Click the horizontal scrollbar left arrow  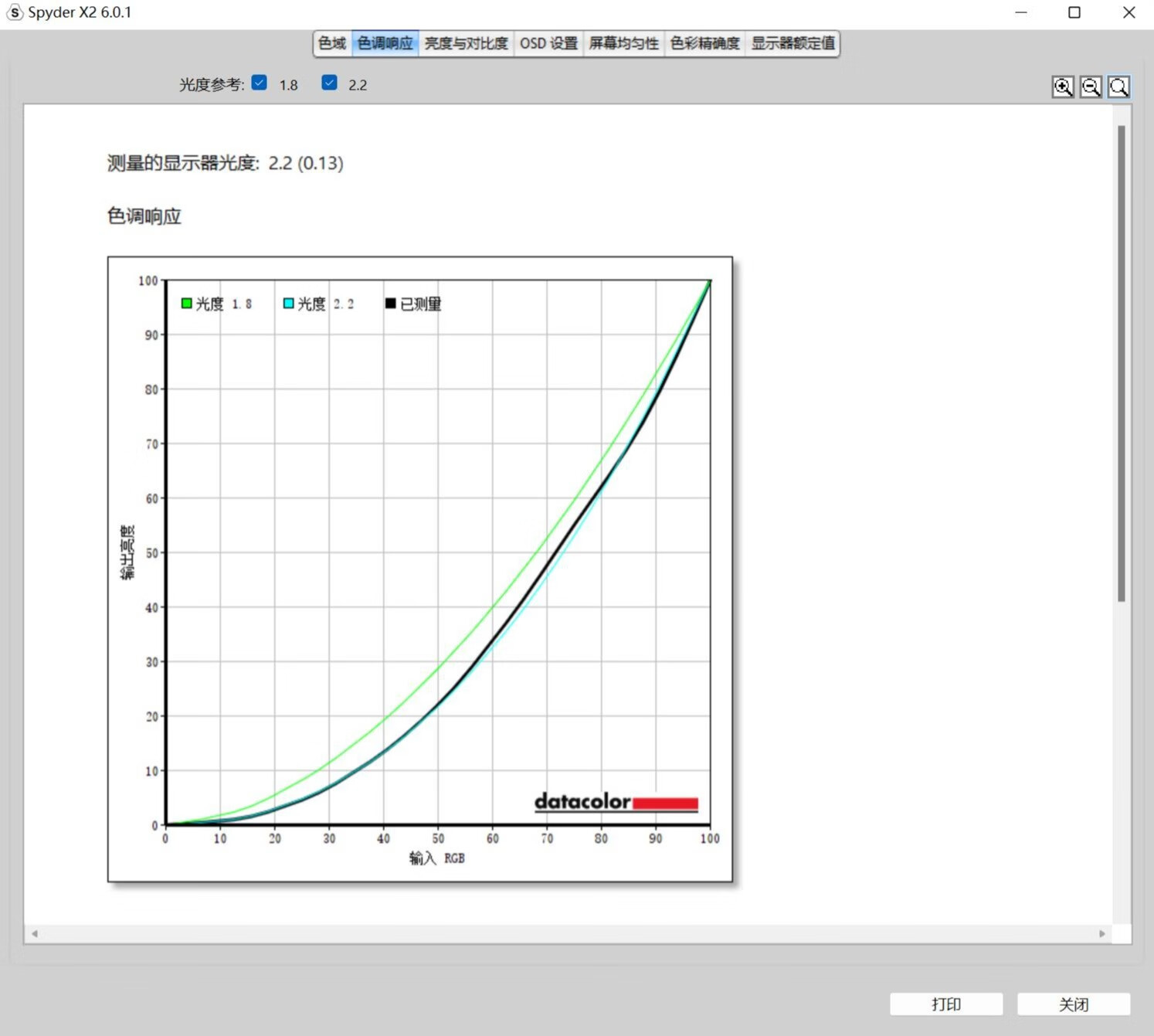(x=35, y=933)
